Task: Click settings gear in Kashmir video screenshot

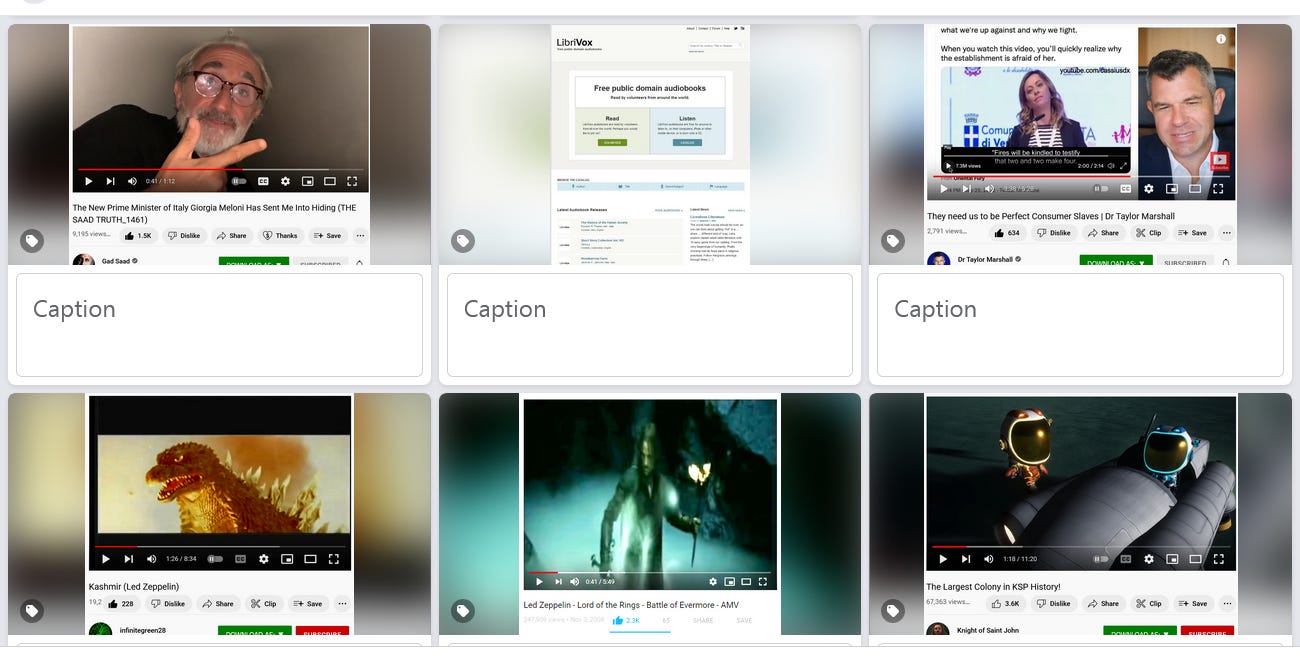Action: pos(264,559)
